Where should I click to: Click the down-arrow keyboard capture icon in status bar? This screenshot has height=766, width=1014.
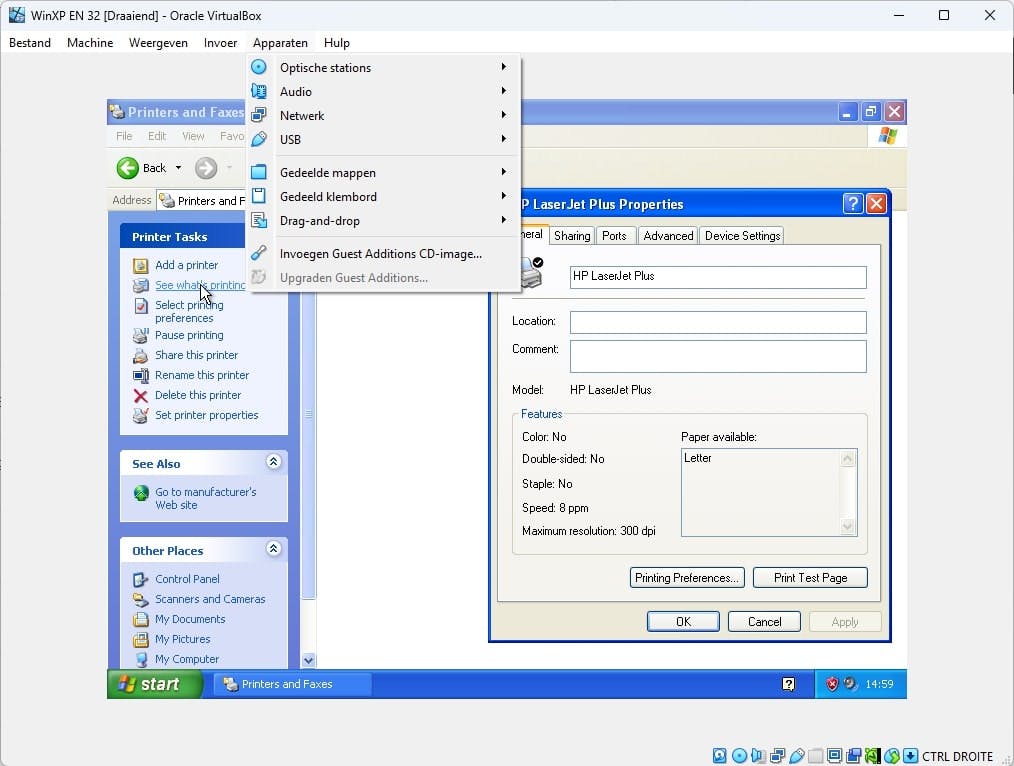(911, 756)
